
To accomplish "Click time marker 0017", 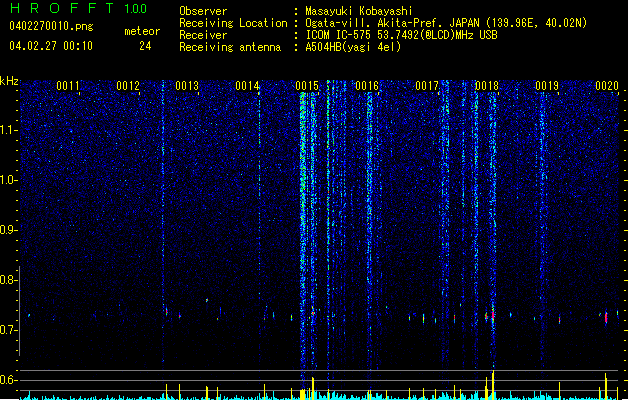I will tap(427, 85).
